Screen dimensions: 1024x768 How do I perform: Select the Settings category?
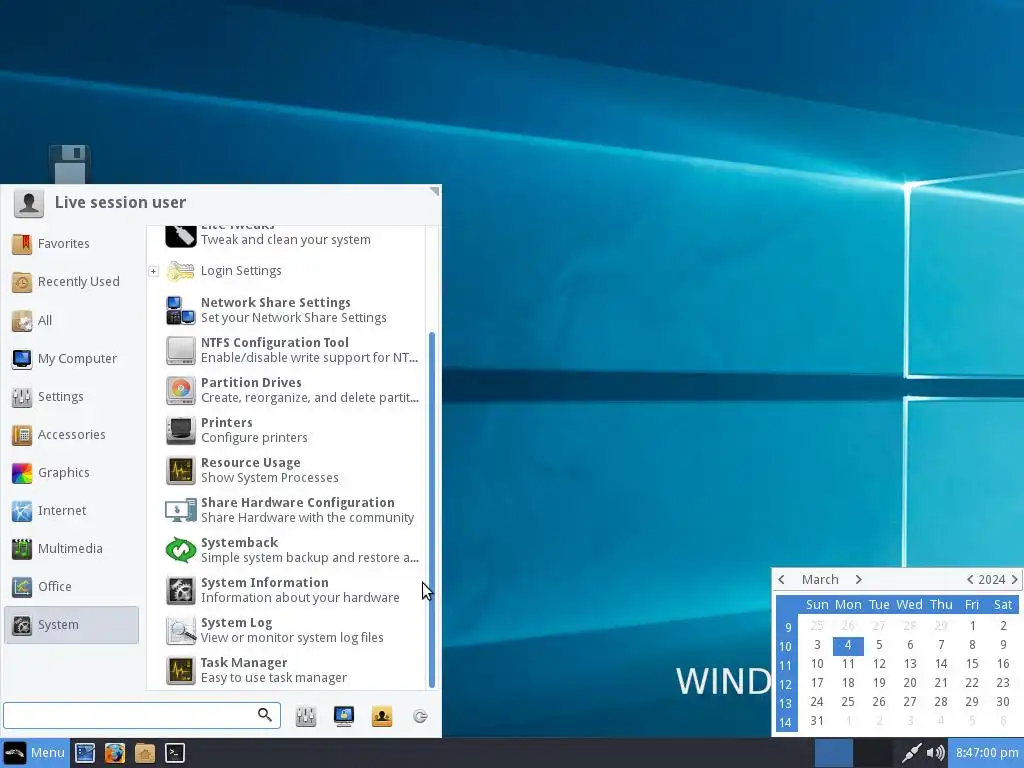(x=71, y=396)
